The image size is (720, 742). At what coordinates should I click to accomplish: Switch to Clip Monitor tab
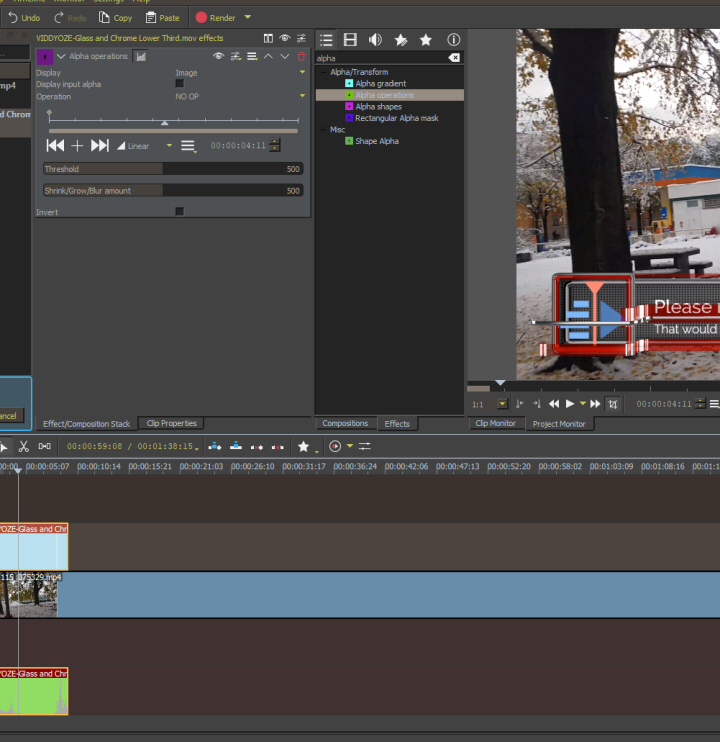coord(495,423)
